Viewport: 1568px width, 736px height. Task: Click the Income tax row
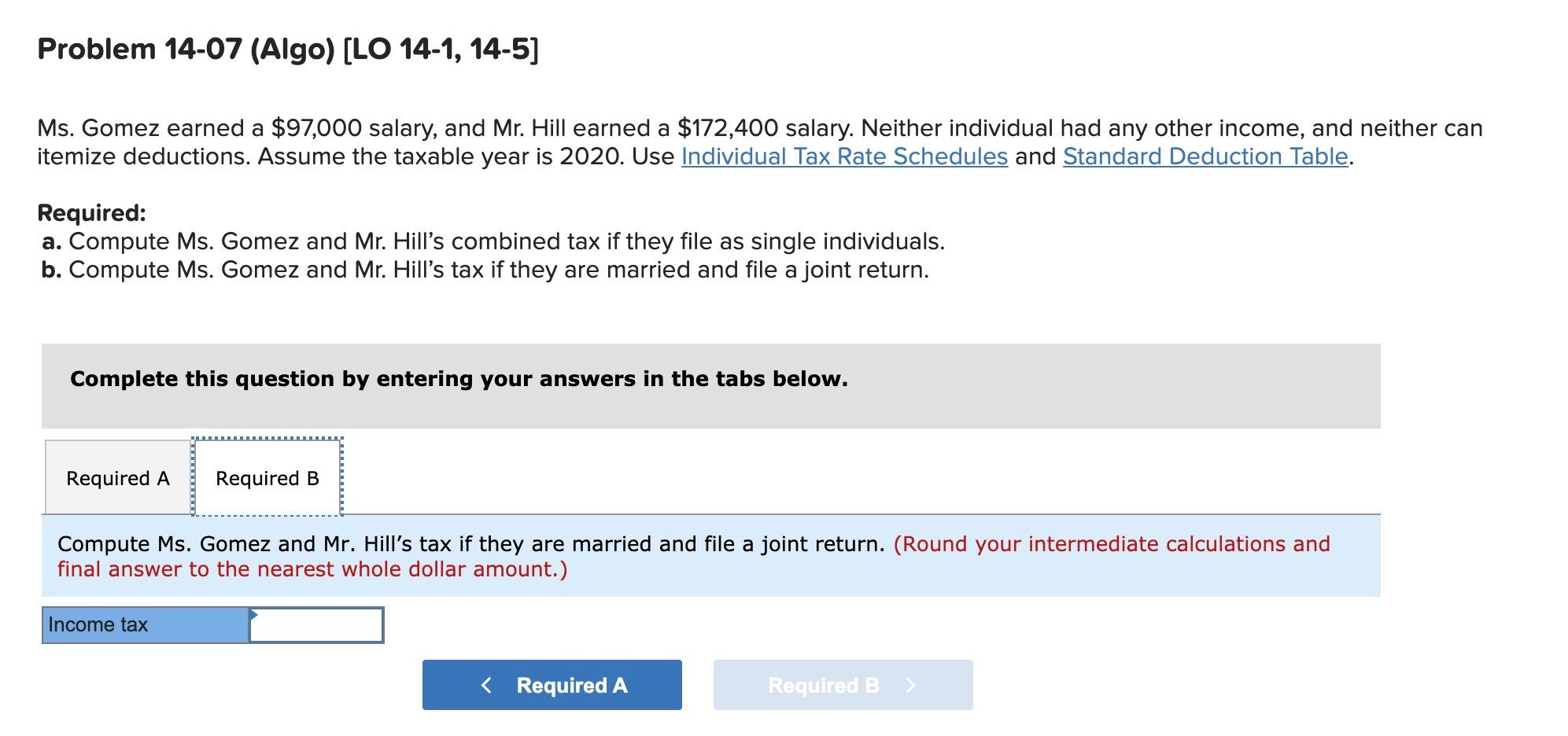pos(212,625)
